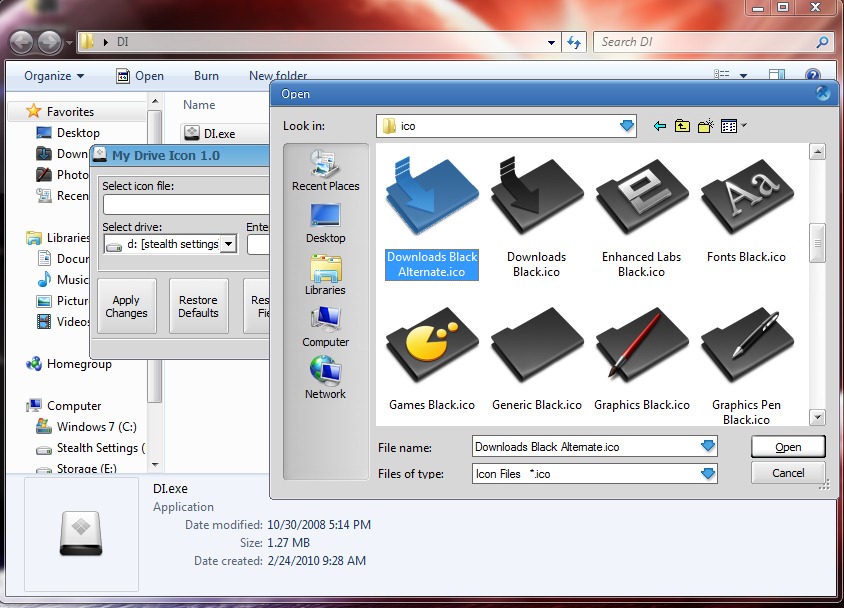
Task: Cancel the Open dialog
Action: point(787,472)
